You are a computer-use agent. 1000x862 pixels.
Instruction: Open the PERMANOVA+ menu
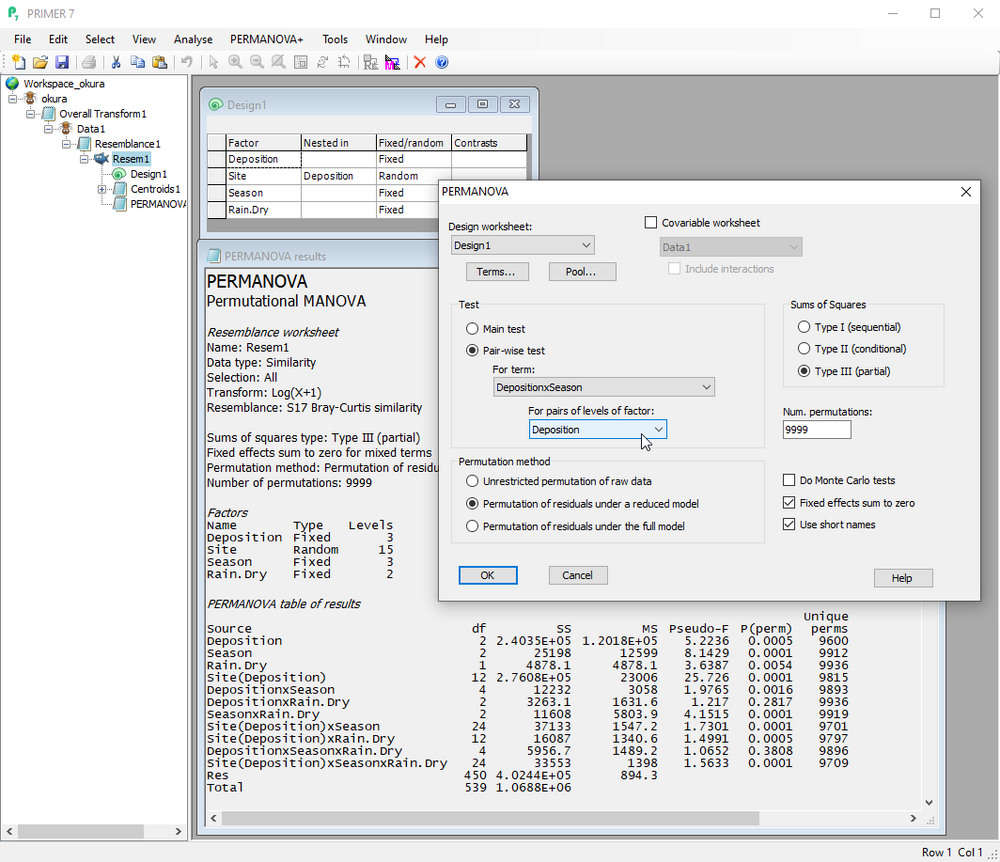point(266,39)
